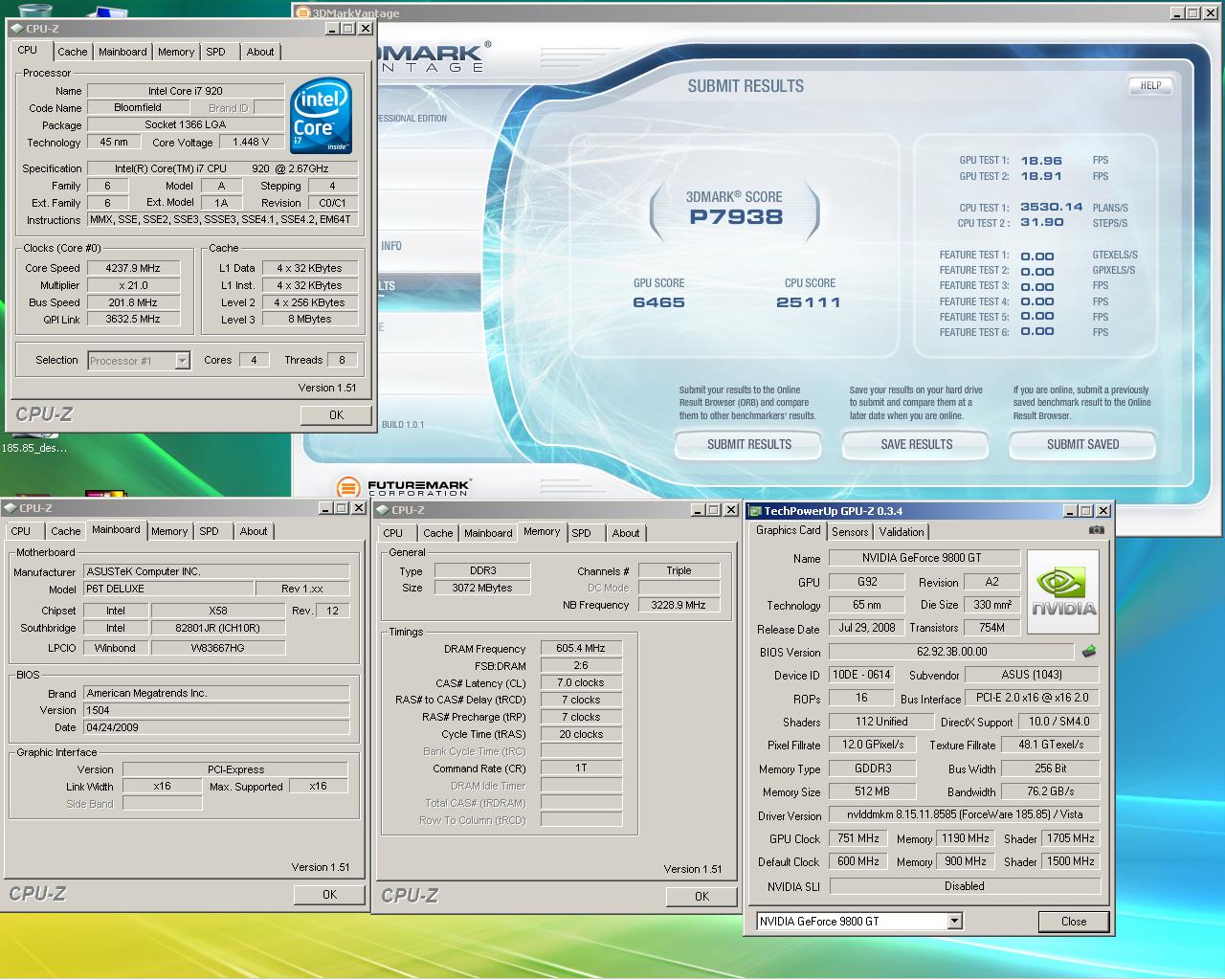This screenshot has width=1225, height=980.
Task: Click the NVIDIA SLI Disabled field
Action: tap(965, 886)
